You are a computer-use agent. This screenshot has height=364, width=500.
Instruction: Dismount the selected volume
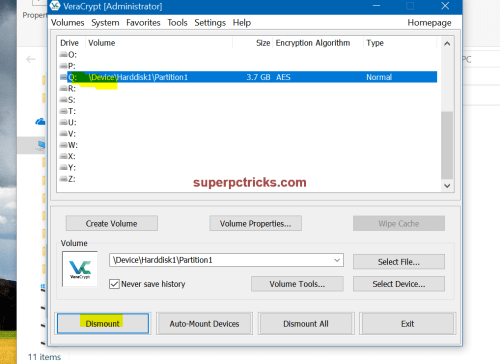[103, 323]
